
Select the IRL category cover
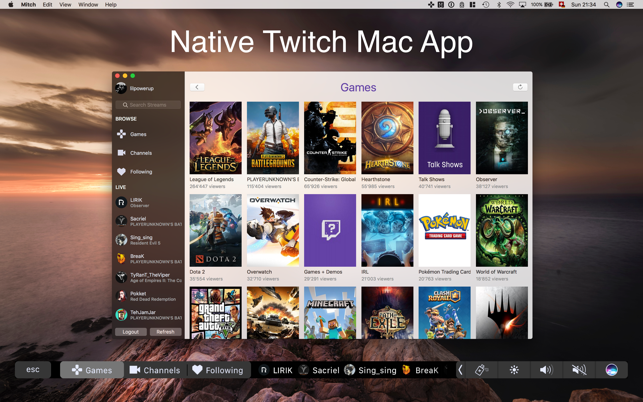(x=387, y=231)
